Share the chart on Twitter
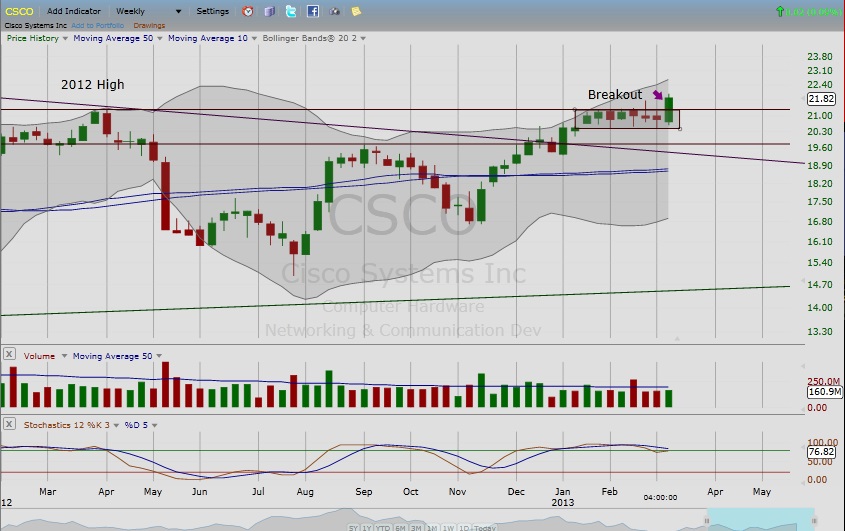 291,11
